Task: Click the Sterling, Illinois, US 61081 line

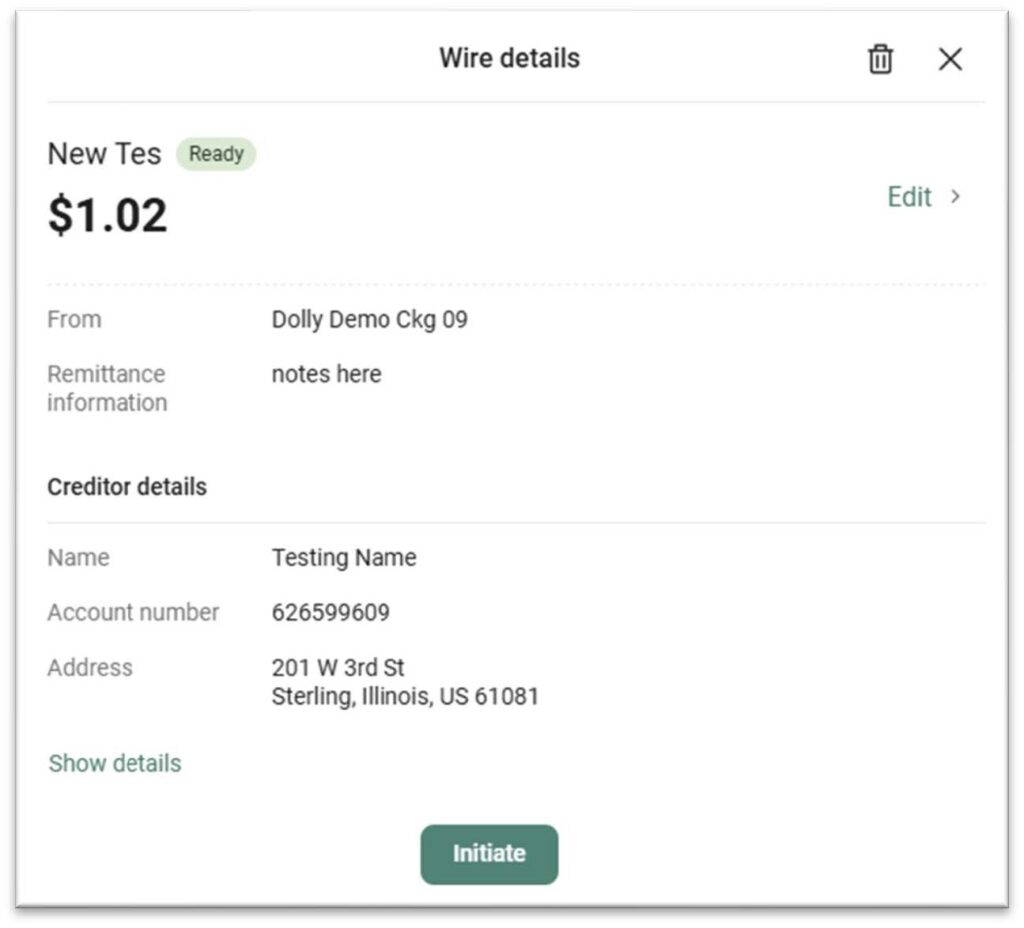Action: coord(405,696)
